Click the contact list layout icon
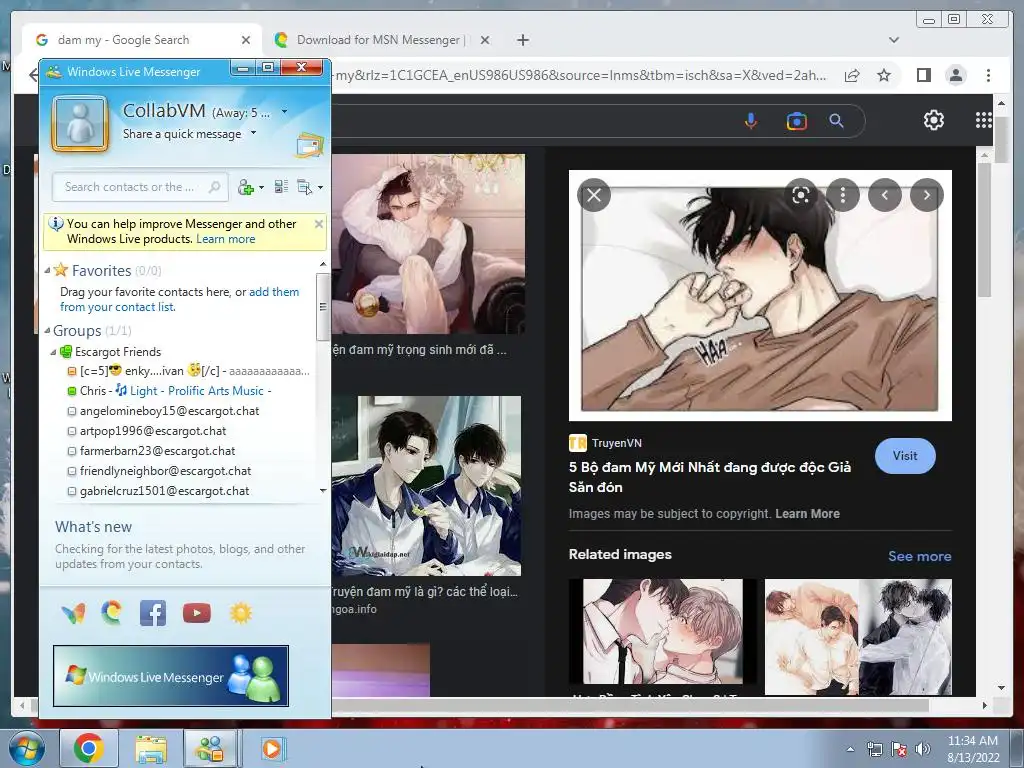 [281, 187]
